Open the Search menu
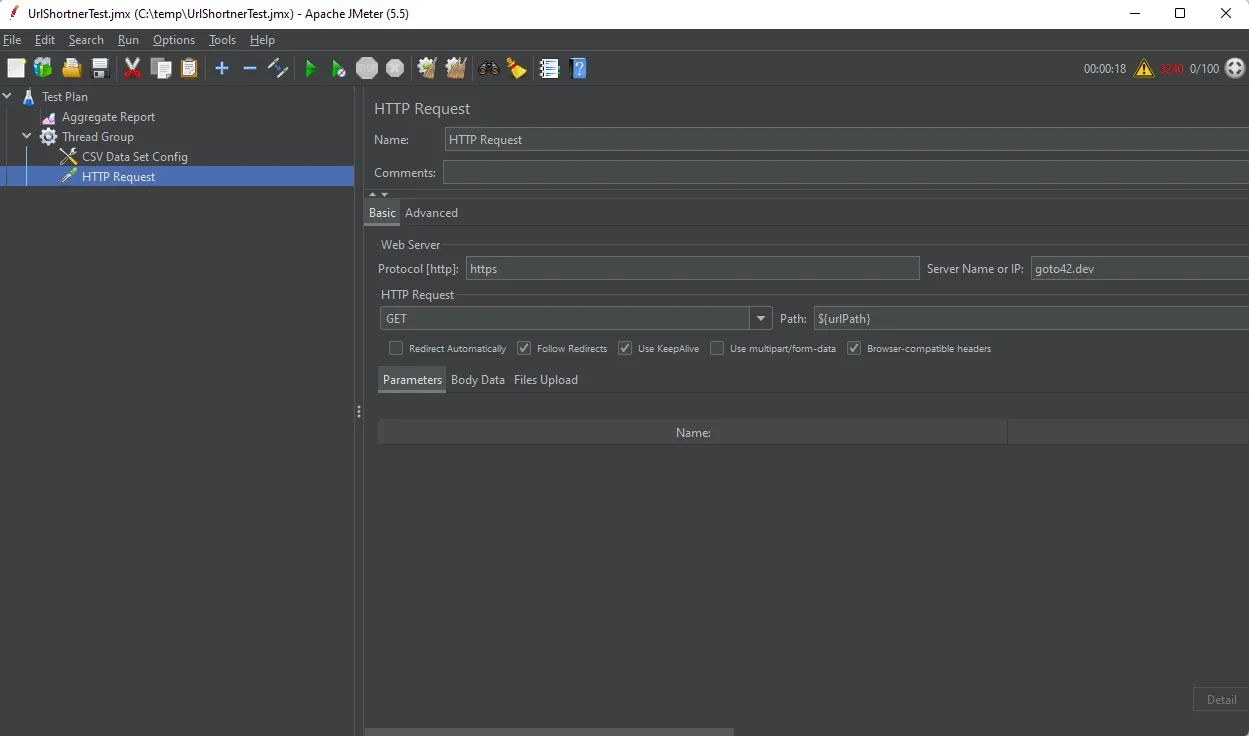Image resolution: width=1249 pixels, height=736 pixels. (x=86, y=40)
